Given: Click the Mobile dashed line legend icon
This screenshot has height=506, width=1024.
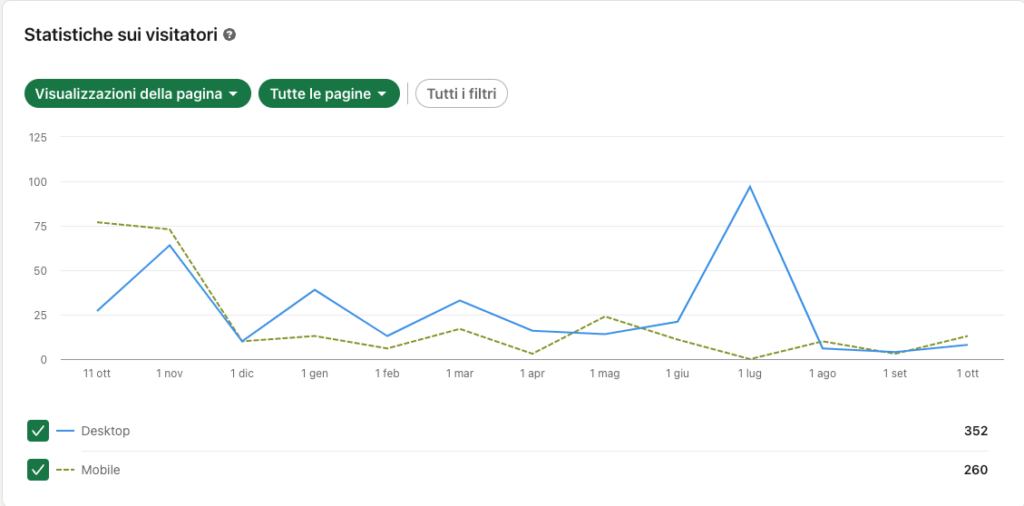Looking at the screenshot, I should [x=65, y=470].
